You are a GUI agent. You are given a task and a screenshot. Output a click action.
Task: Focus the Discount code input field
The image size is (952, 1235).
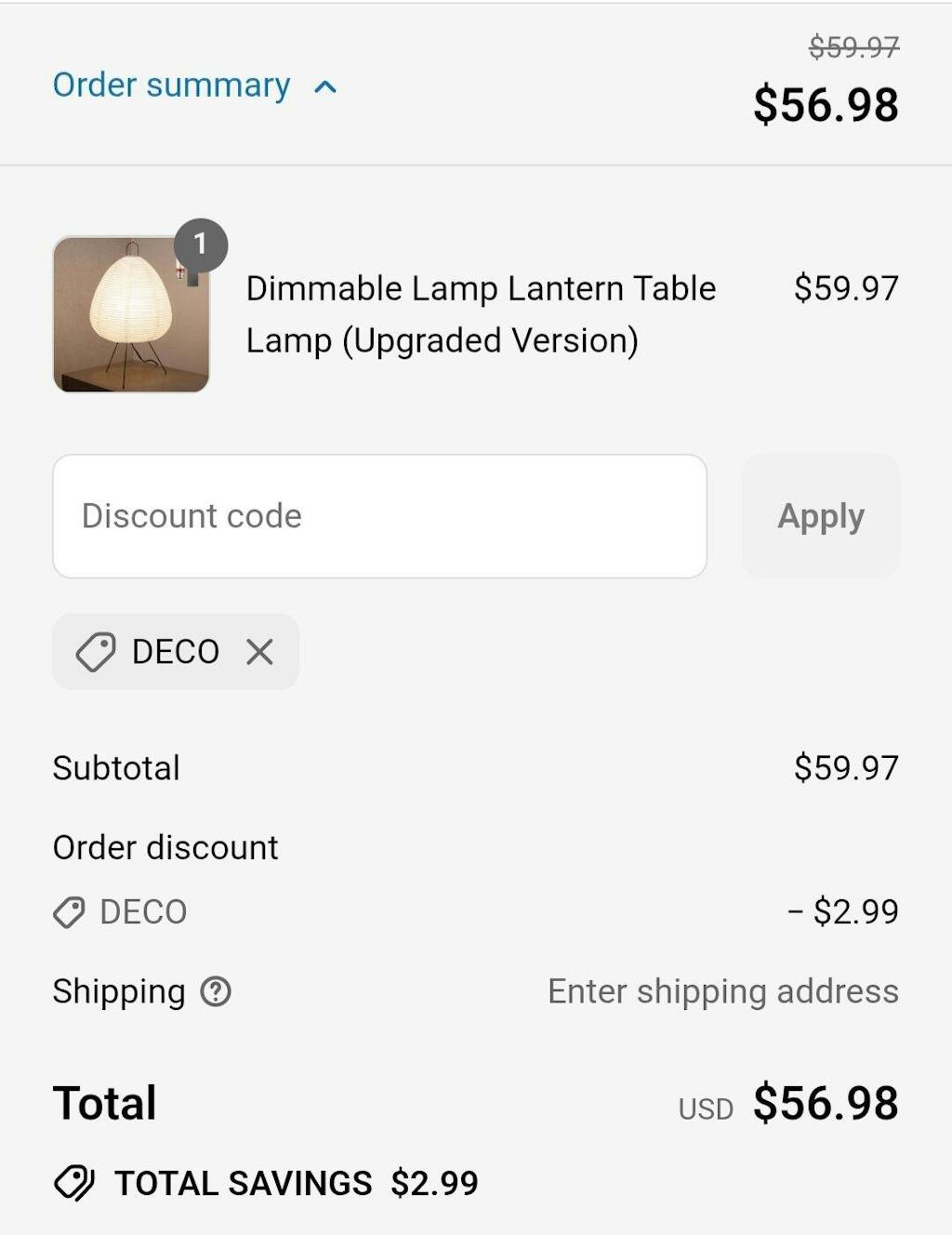[x=379, y=516]
